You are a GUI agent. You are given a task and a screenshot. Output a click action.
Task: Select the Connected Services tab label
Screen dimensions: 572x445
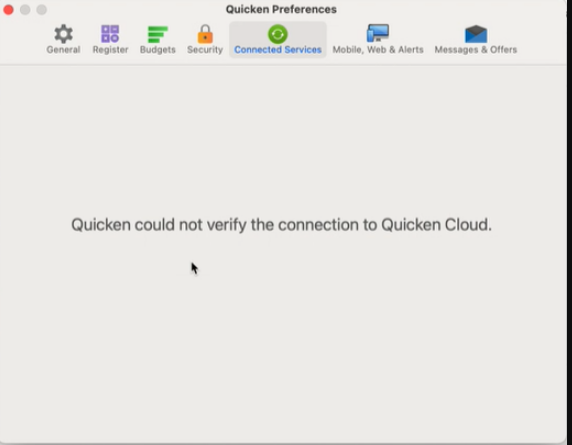(x=278, y=50)
